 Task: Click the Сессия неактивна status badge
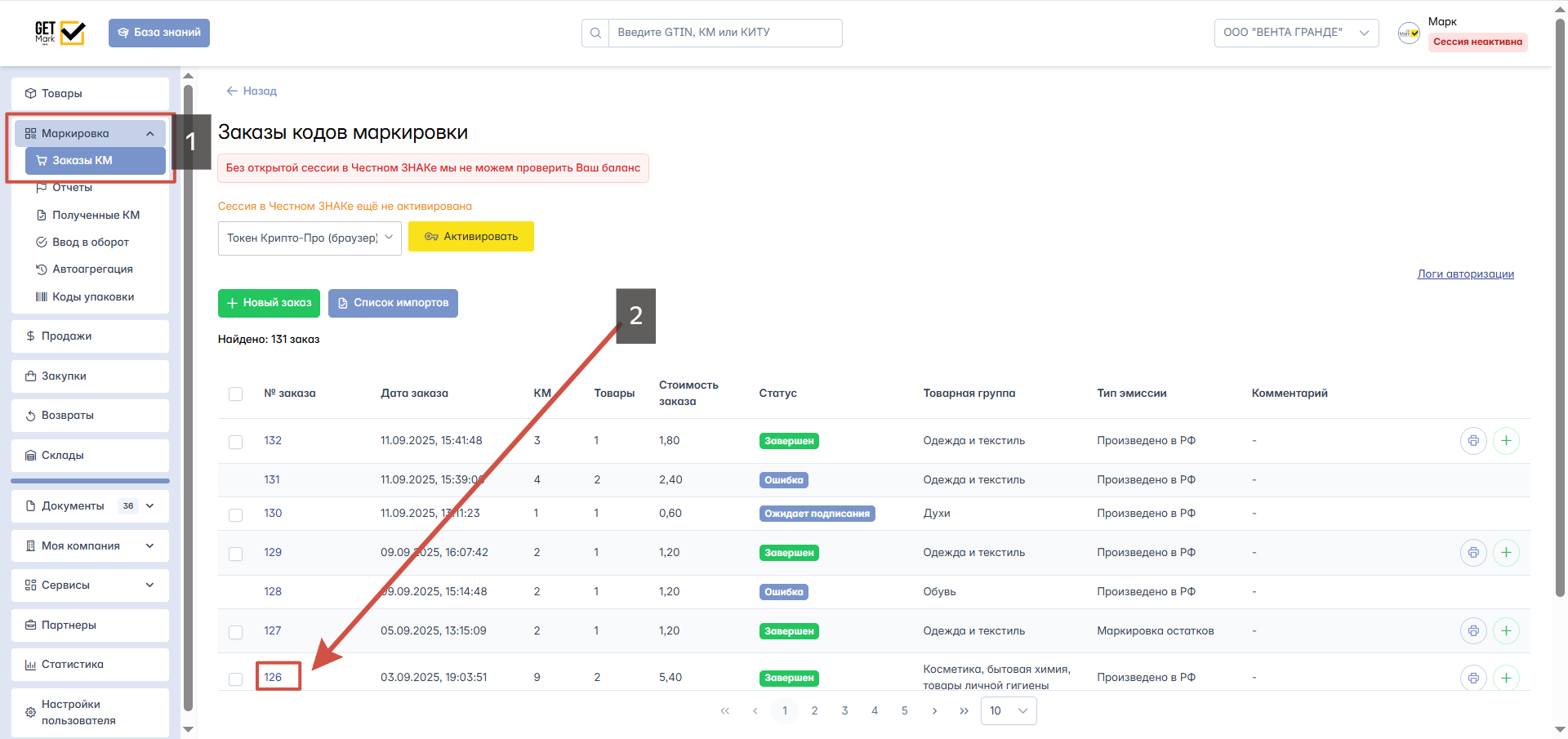click(1477, 42)
